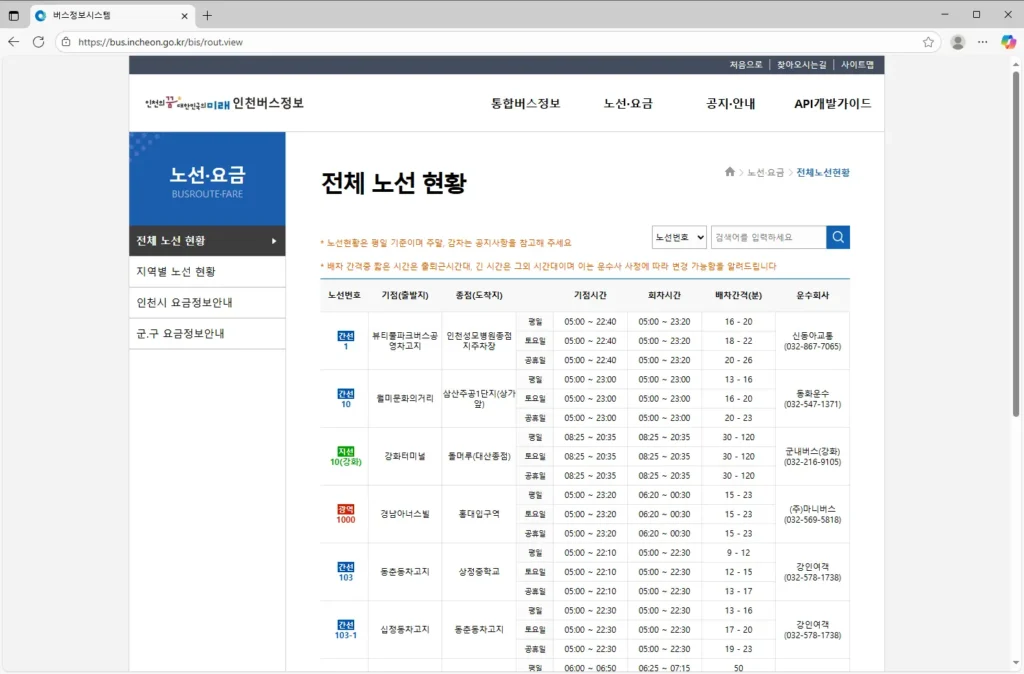Open the 노선번호 search dropdown
The width and height of the screenshot is (1024, 674).
click(x=680, y=237)
